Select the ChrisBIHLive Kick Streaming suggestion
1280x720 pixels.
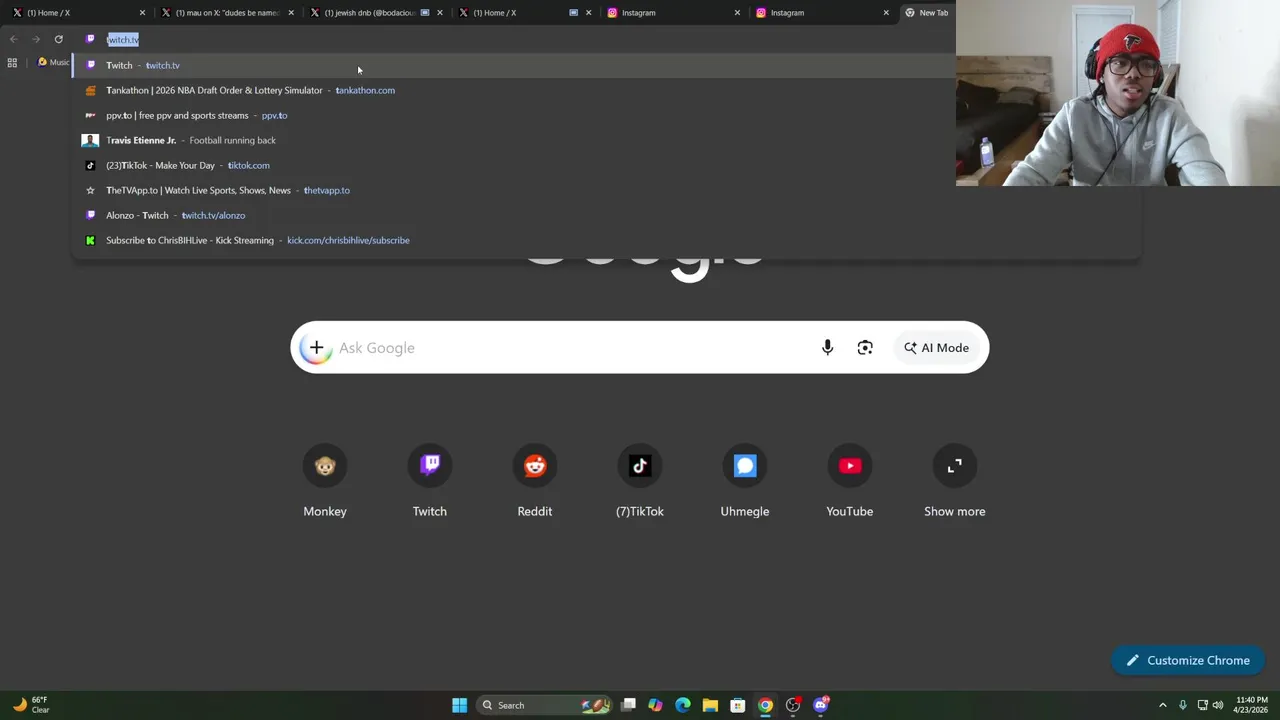pos(606,240)
